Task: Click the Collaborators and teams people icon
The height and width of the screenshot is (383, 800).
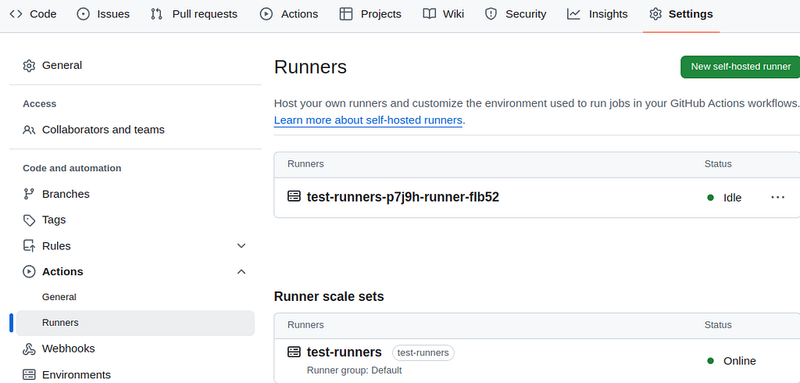Action: [29, 130]
